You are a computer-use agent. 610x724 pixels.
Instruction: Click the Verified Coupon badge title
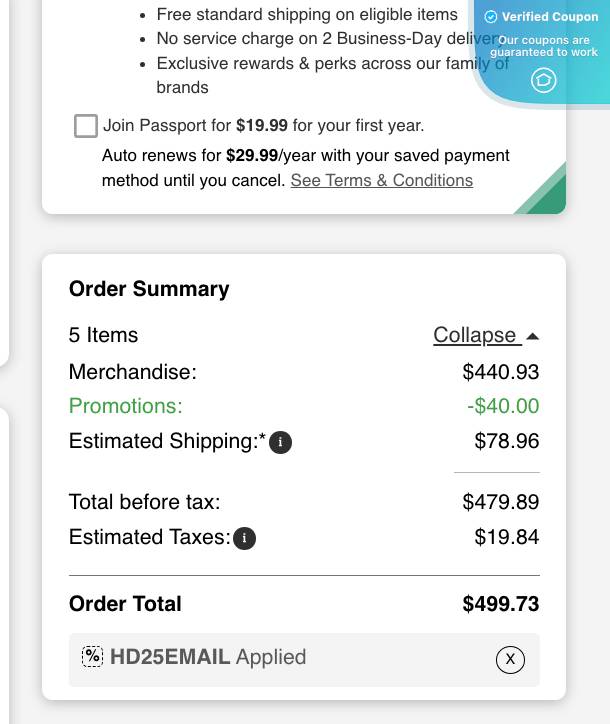click(550, 17)
